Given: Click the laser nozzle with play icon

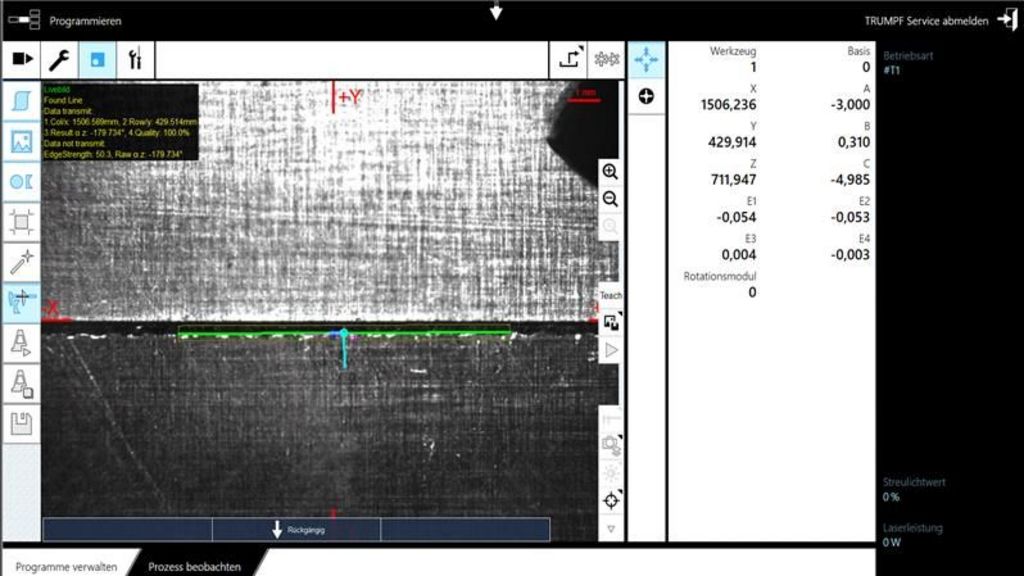Looking at the screenshot, I should 22,342.
